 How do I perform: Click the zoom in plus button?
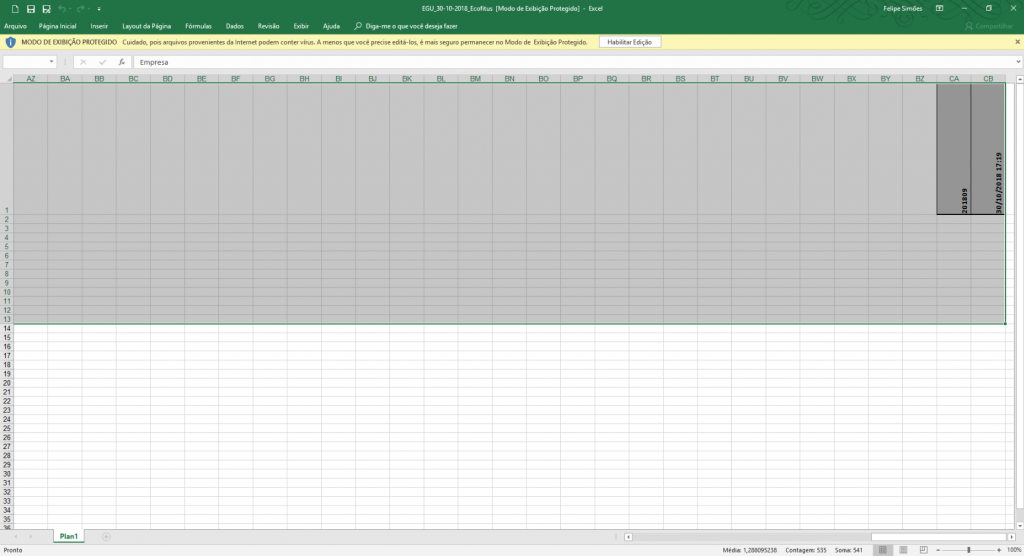click(999, 550)
